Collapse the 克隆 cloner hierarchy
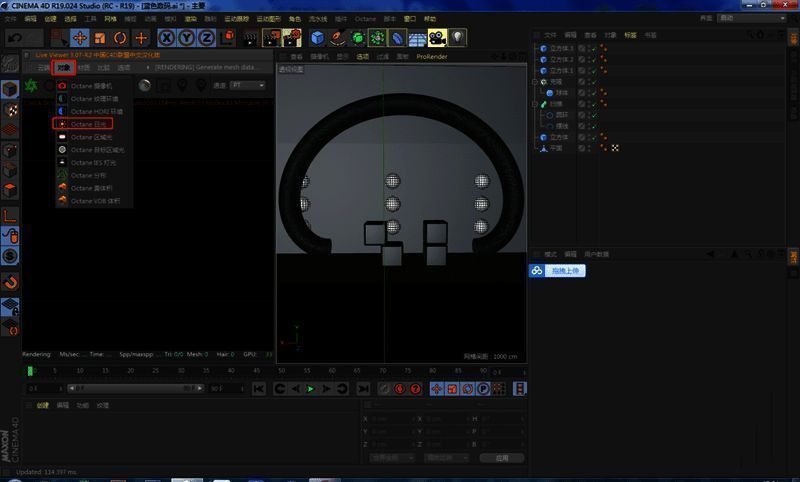This screenshot has height=482, width=800. (536, 81)
